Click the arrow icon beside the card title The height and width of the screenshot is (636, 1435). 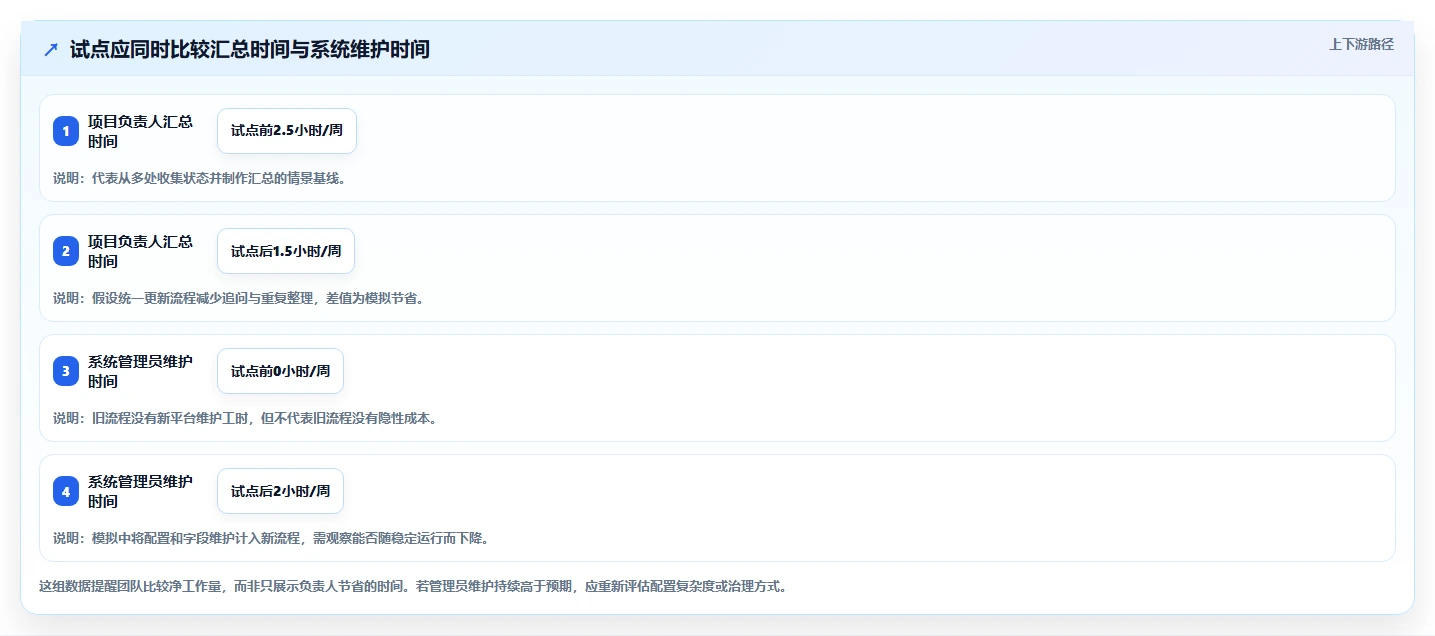point(51,49)
